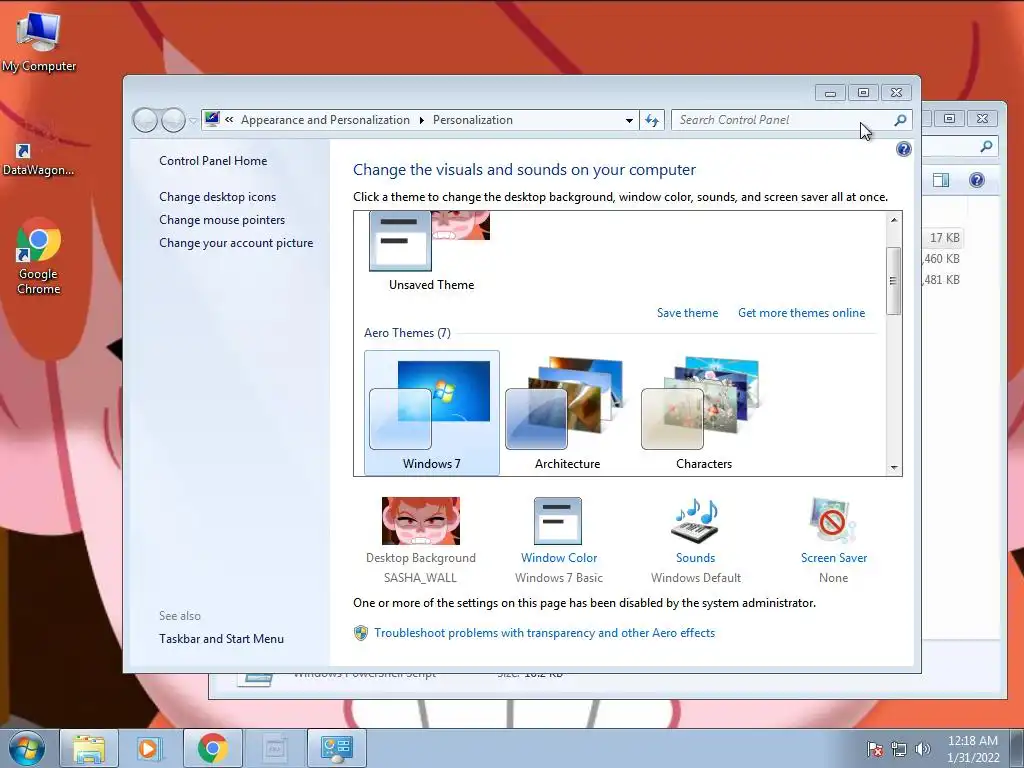The height and width of the screenshot is (768, 1024).
Task: Open Control Panel Home
Action: point(213,161)
